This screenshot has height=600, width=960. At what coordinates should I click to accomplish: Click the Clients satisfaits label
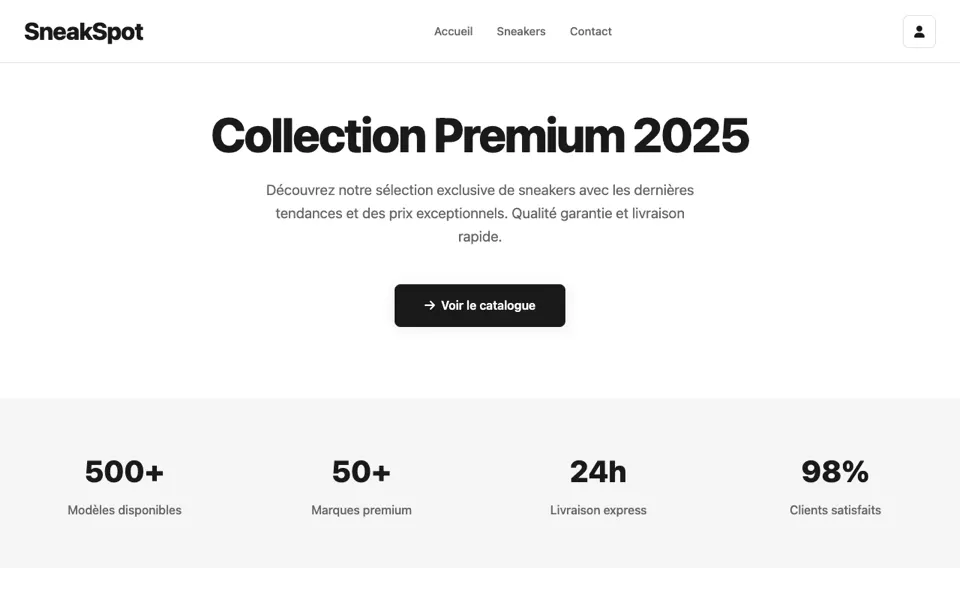[x=835, y=510]
